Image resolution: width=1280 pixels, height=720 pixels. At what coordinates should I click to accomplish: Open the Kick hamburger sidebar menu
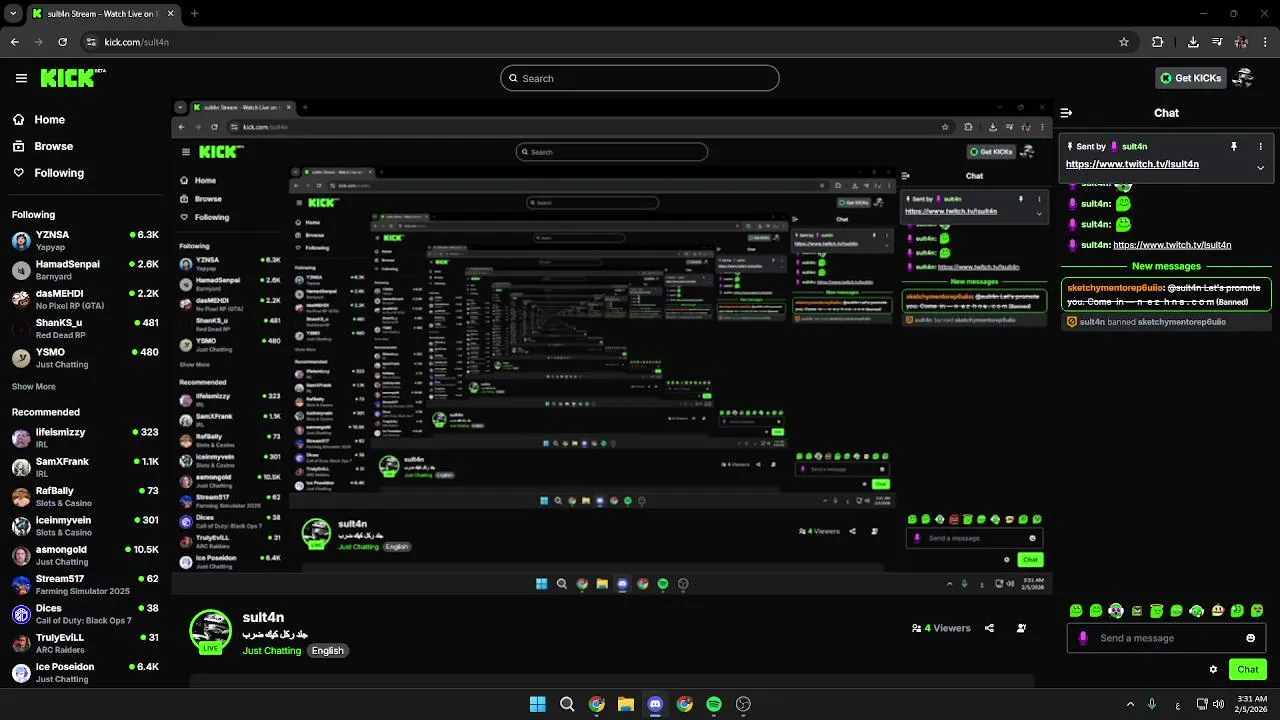[21, 78]
